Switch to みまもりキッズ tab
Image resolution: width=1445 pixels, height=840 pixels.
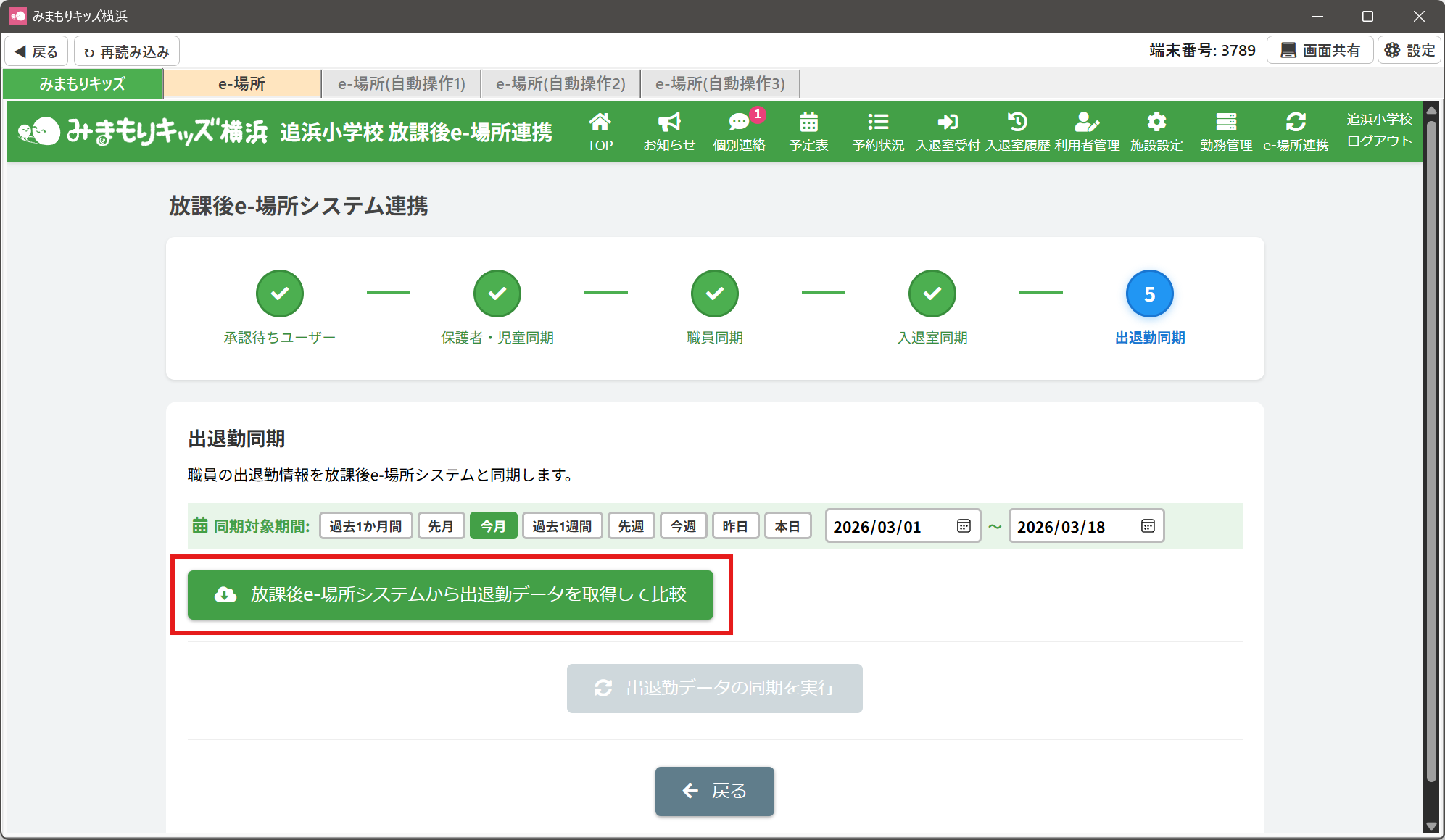[83, 84]
